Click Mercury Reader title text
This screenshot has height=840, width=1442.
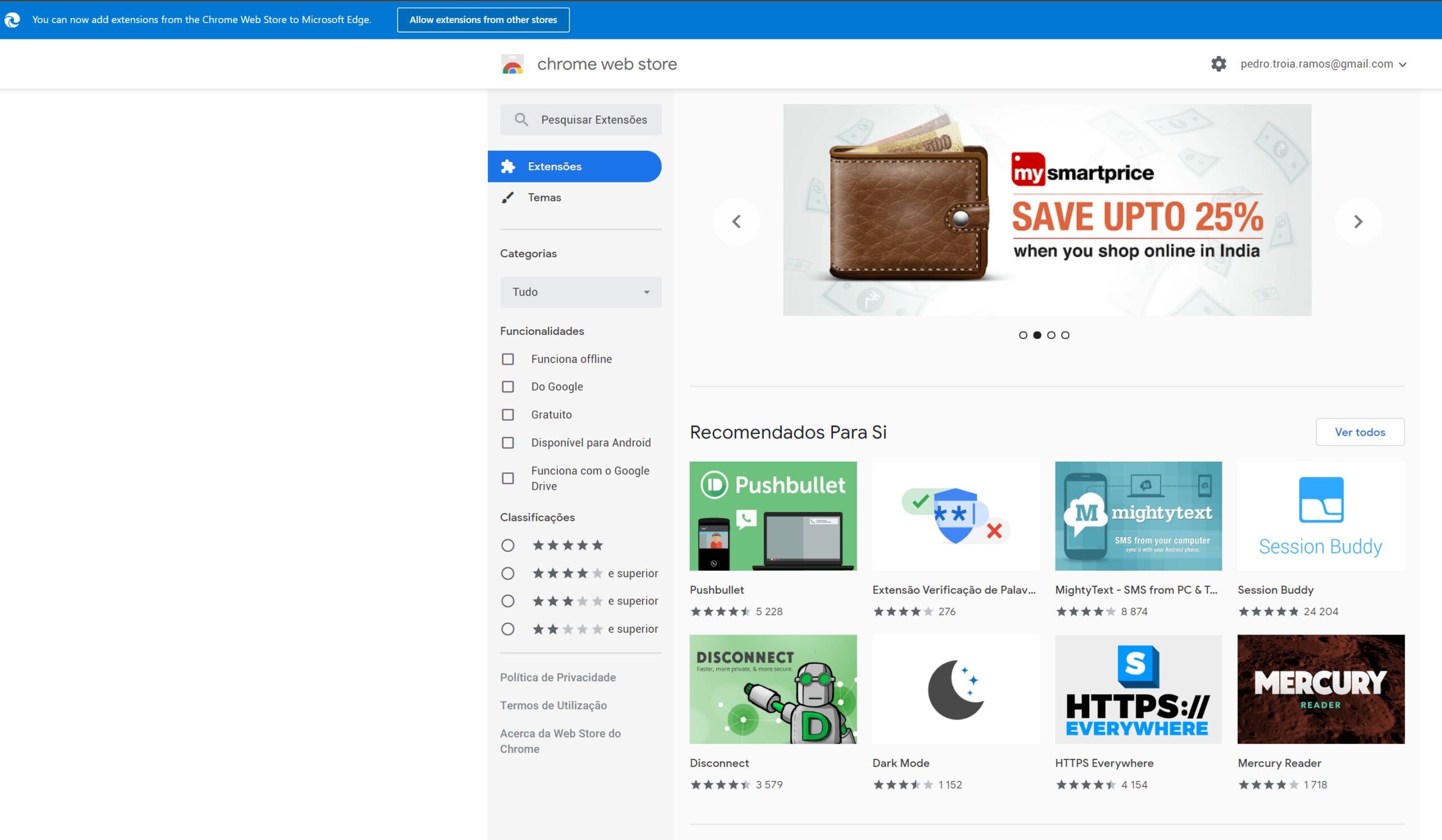1279,763
